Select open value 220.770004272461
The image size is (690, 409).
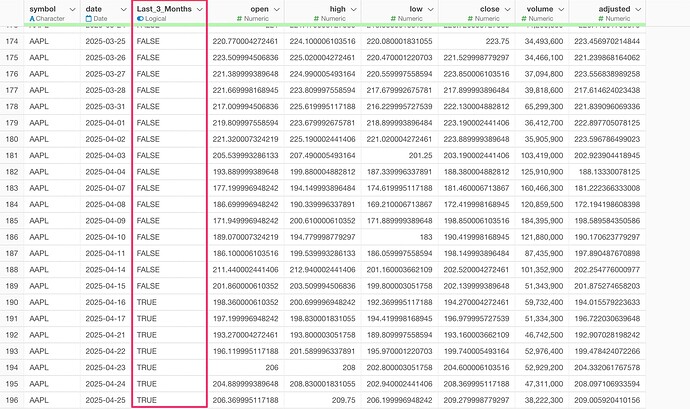point(246,41)
